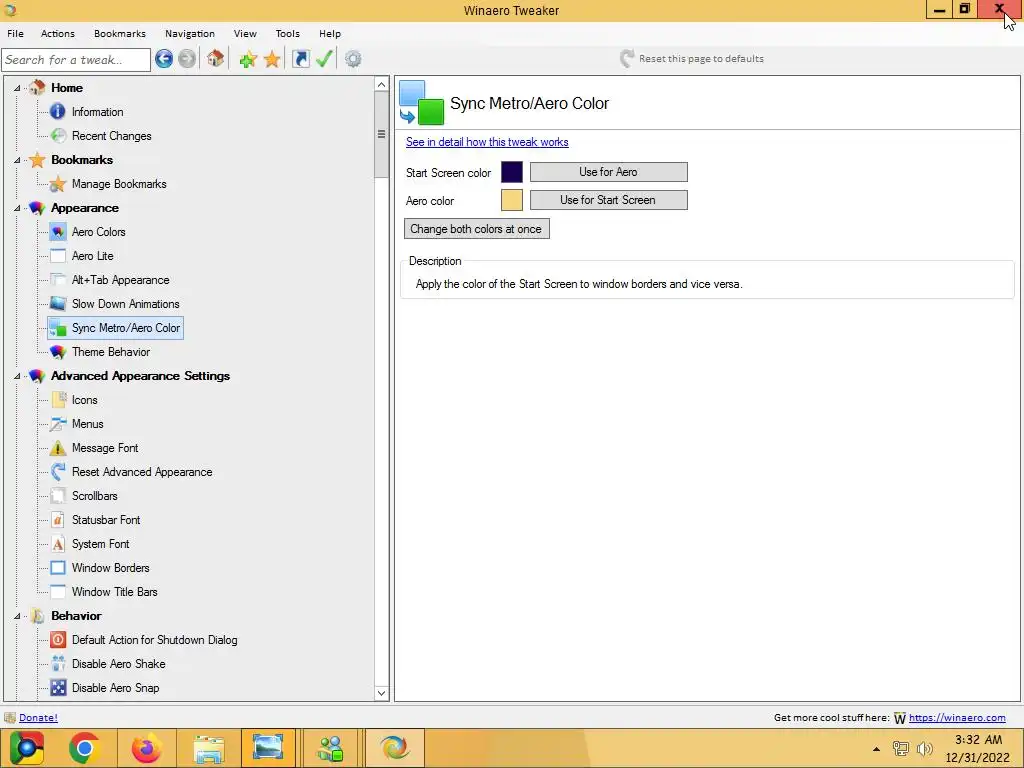
Task: Select the Winaero Tweaker taskbar icon
Action: click(x=394, y=748)
